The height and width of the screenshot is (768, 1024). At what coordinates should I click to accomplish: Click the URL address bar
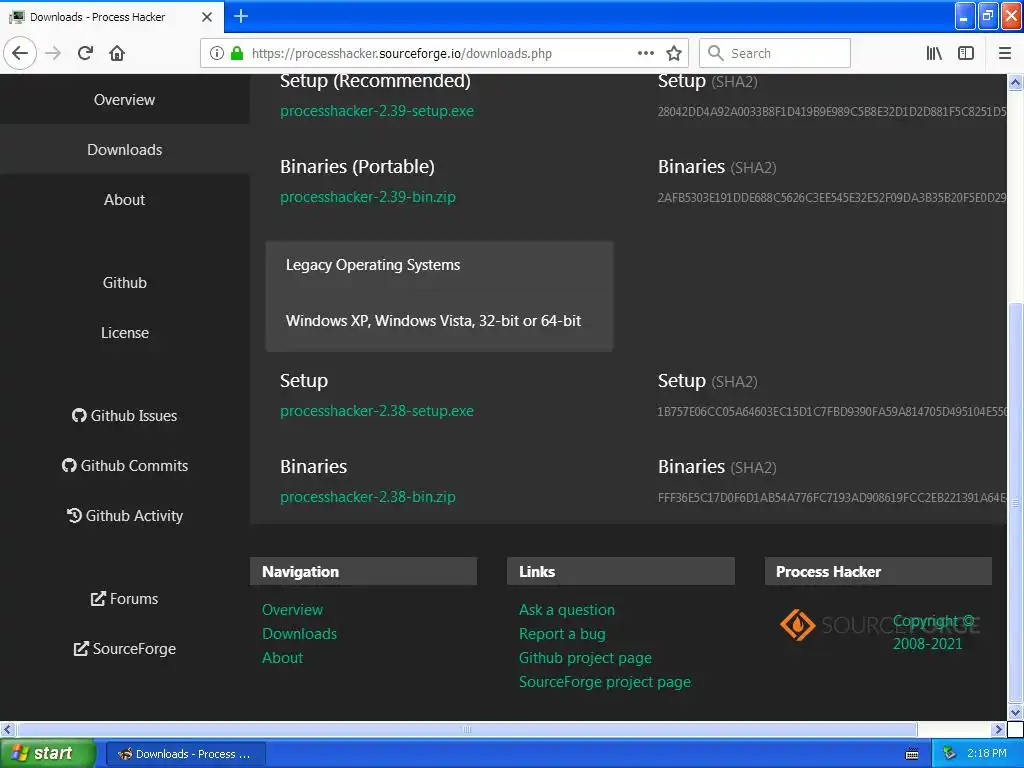(444, 53)
